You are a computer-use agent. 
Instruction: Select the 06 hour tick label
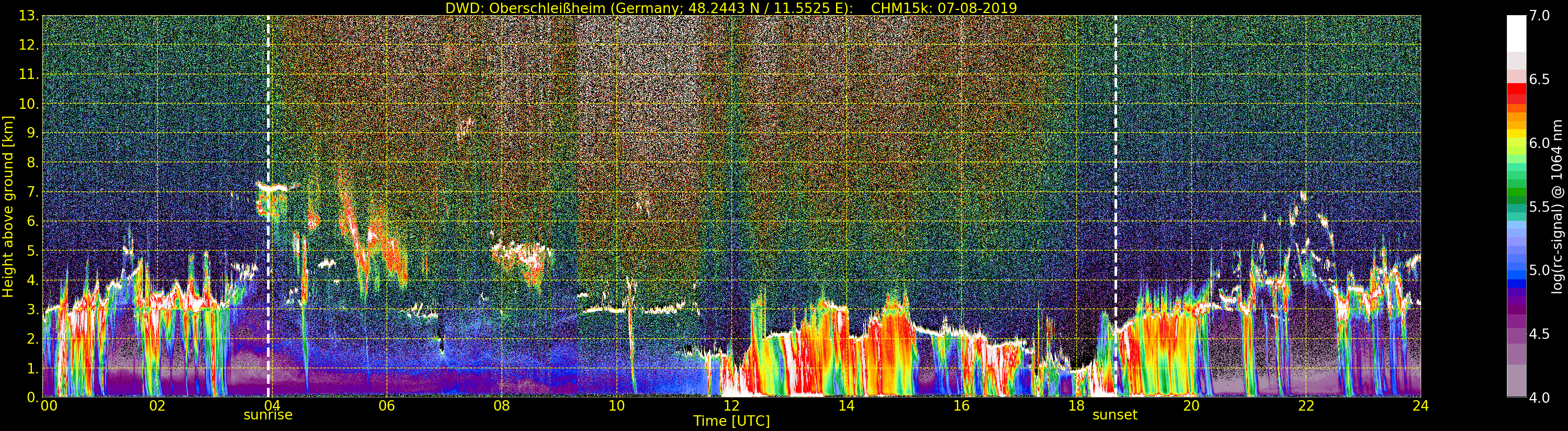[387, 406]
